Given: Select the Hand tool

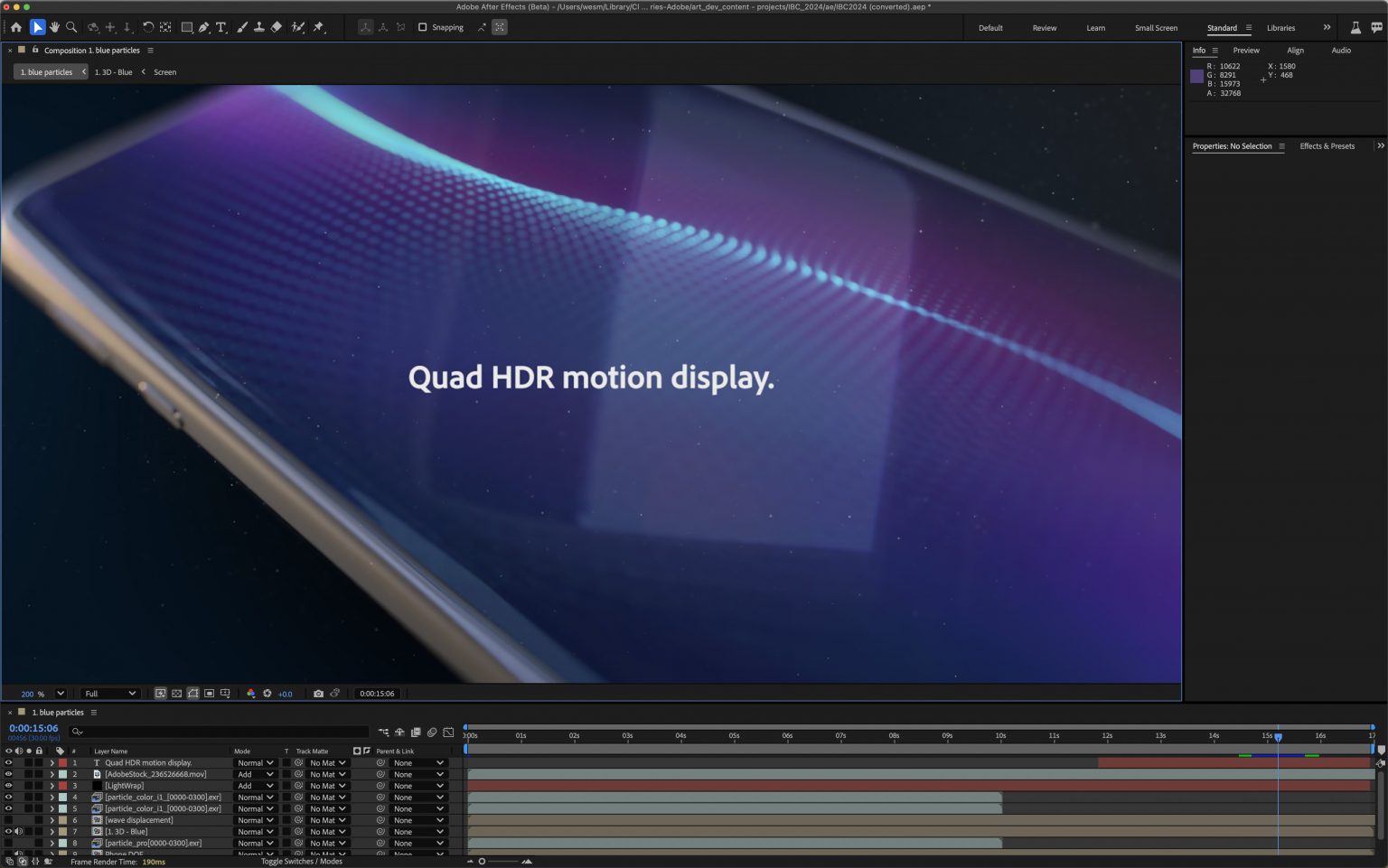Looking at the screenshot, I should (53, 27).
